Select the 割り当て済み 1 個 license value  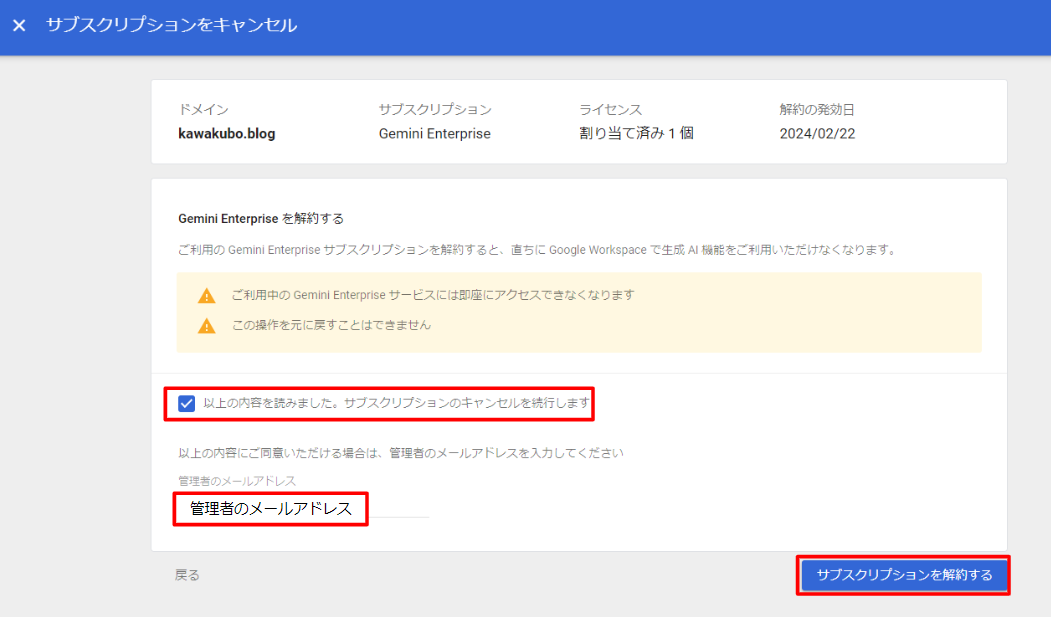point(636,133)
